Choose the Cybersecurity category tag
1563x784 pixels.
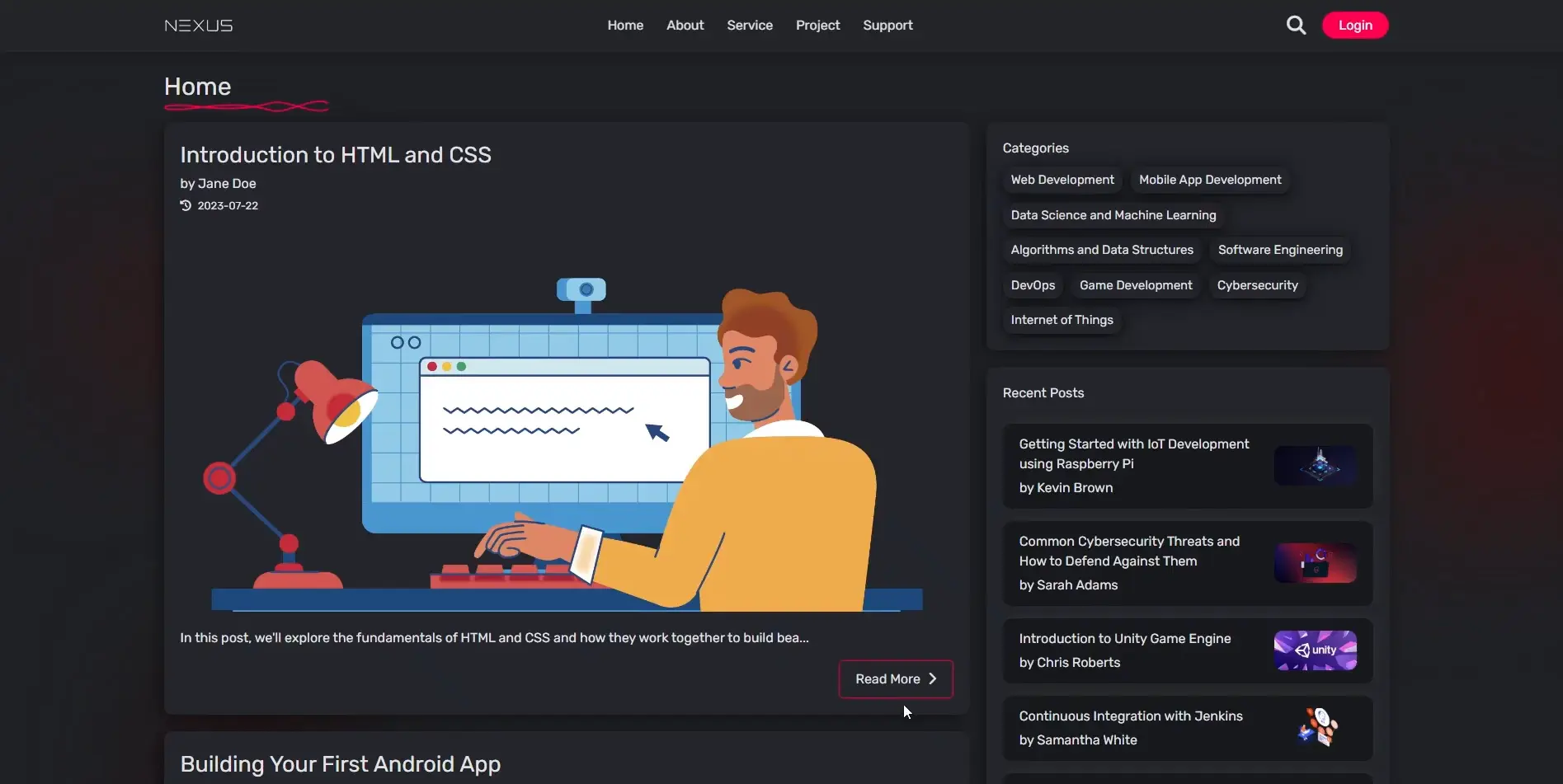coord(1257,285)
